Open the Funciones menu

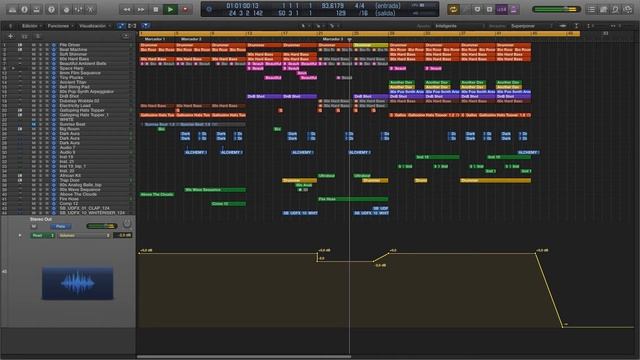pyautogui.click(x=60, y=26)
